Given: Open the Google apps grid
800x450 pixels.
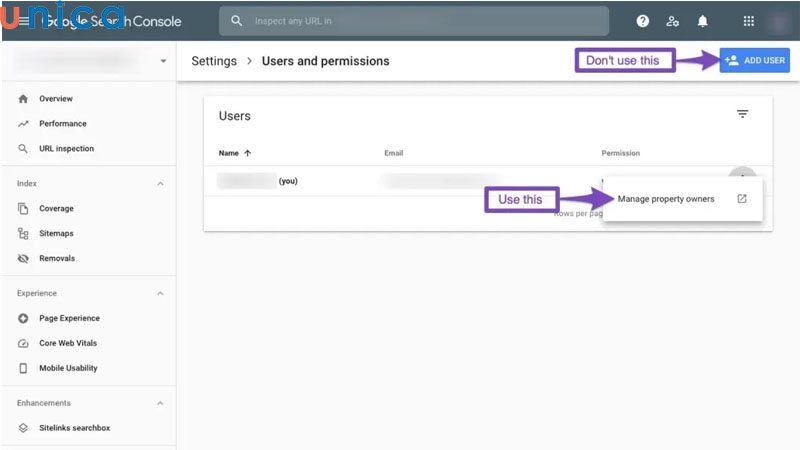Looking at the screenshot, I should click(x=749, y=21).
